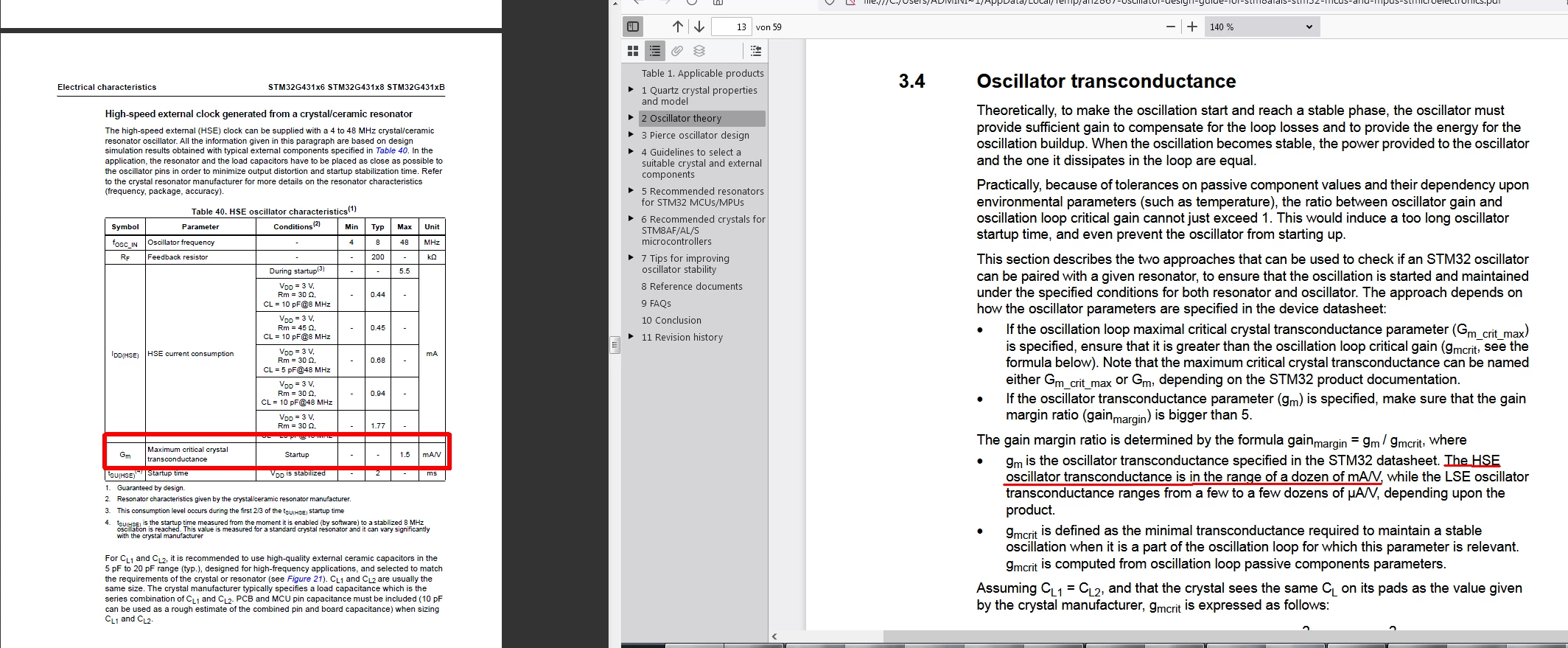Click the 'Maximum critical crystal transconductance' cell
Image resolution: width=1568 pixels, height=648 pixels.
coord(200,454)
